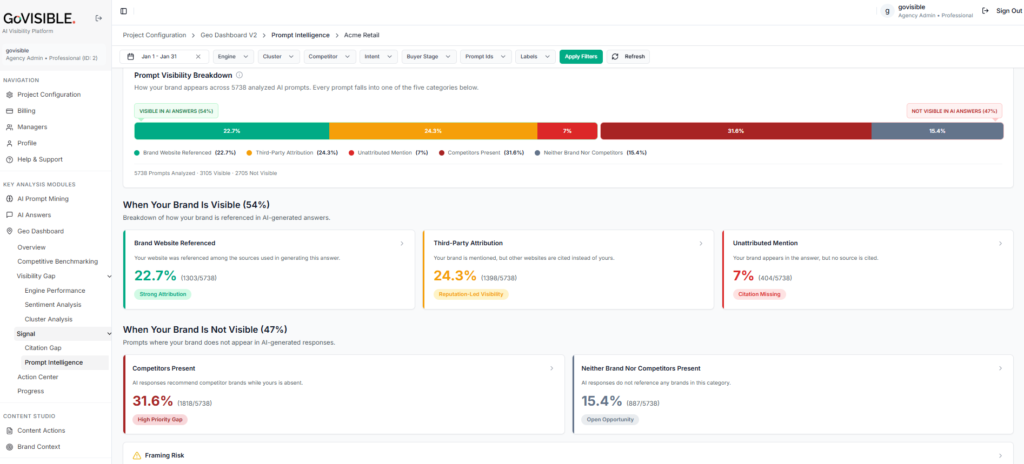Click the calendar icon in date filter
The width and height of the screenshot is (1024, 464).
click(131, 57)
